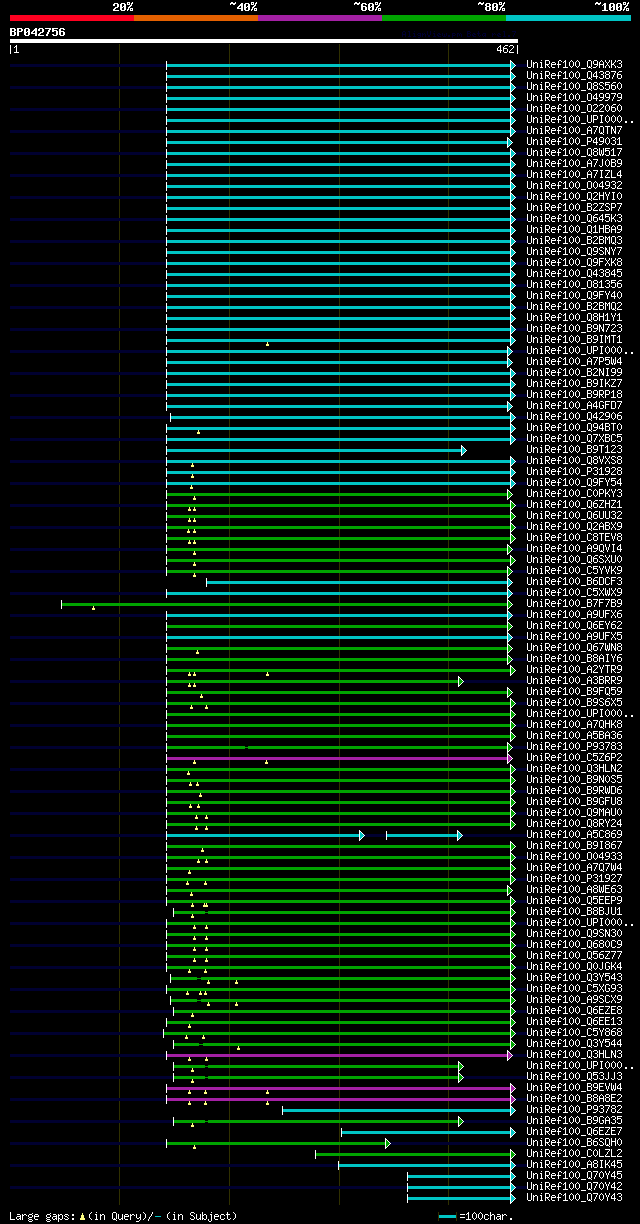
Task: Select the P31928 hit label
Action: 574,471
